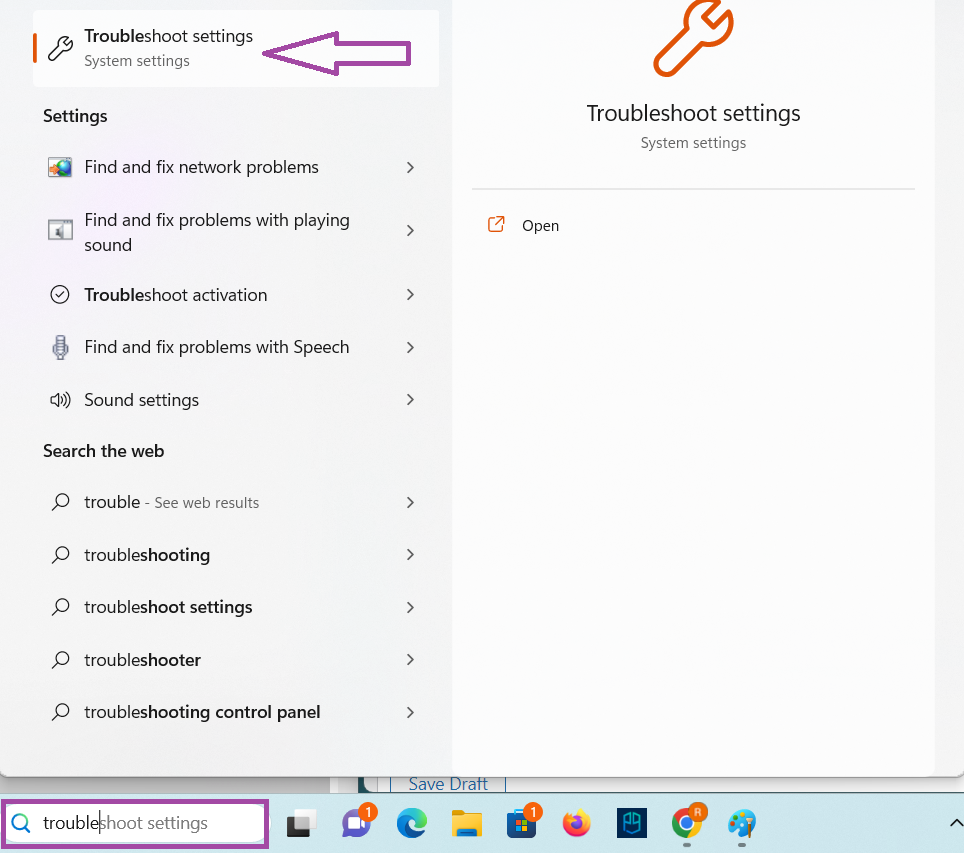Open the Chat app with notification badge

tap(358, 822)
